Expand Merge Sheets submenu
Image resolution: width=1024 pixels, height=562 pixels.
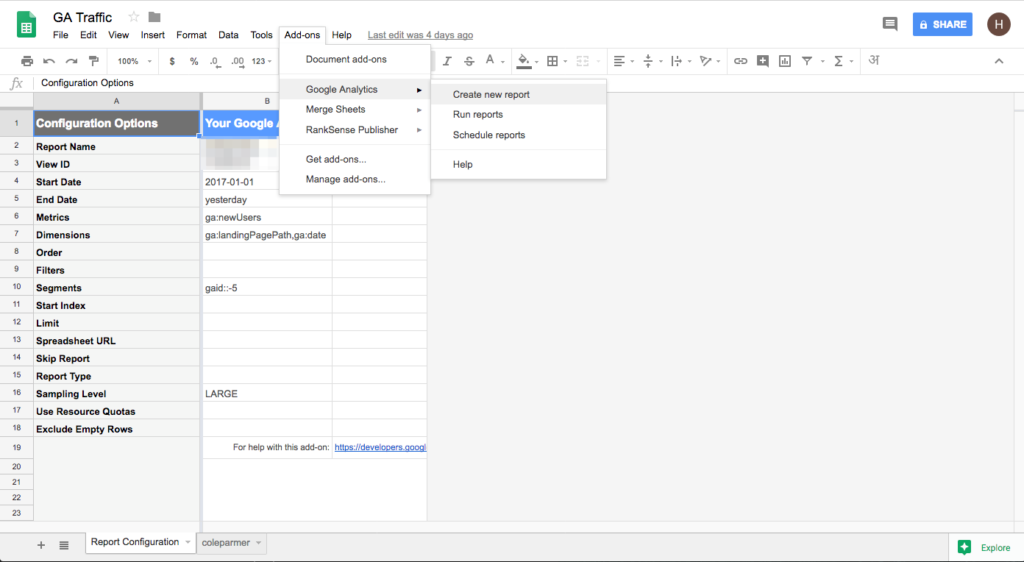(355, 110)
